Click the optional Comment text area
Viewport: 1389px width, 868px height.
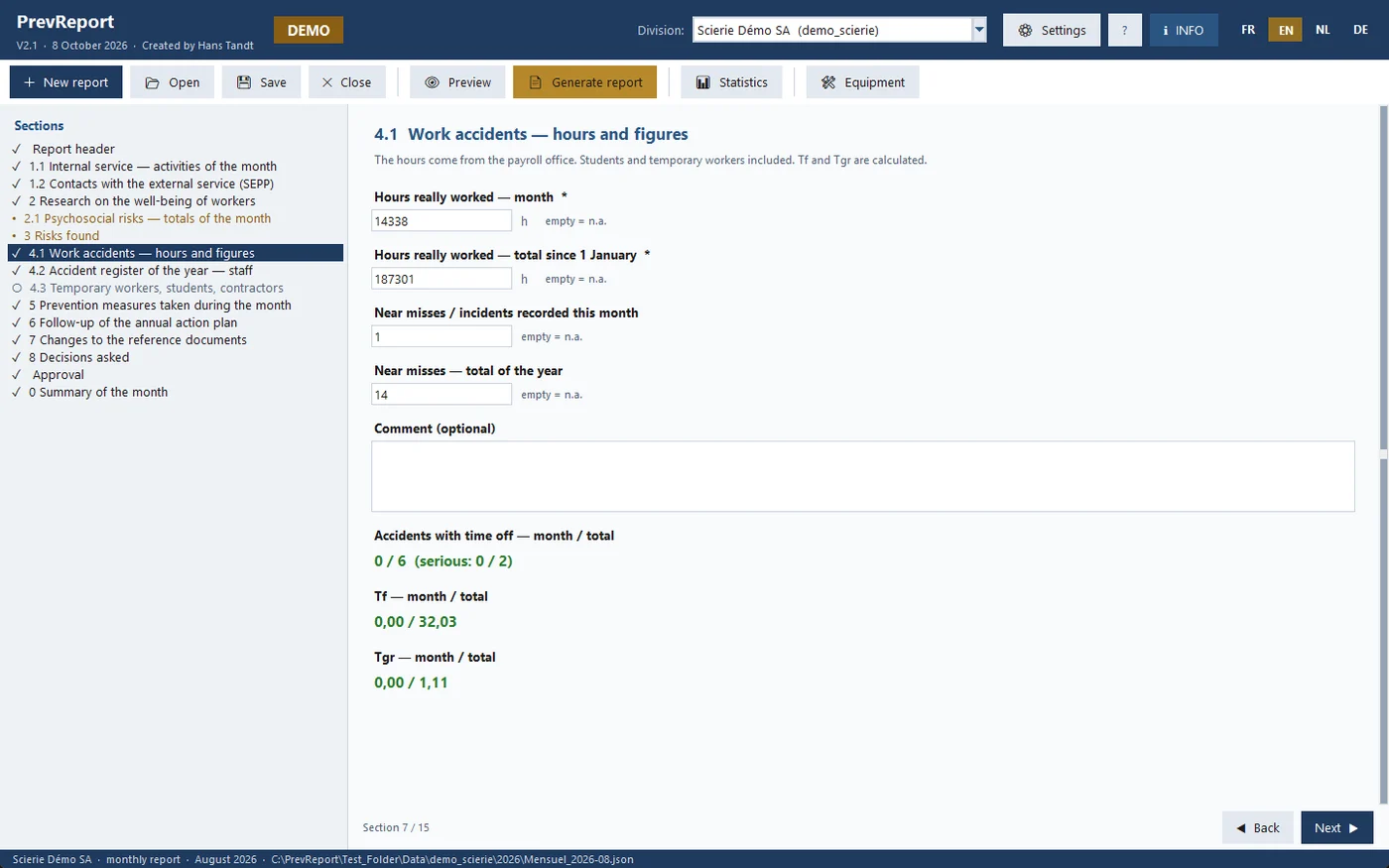[863, 476]
